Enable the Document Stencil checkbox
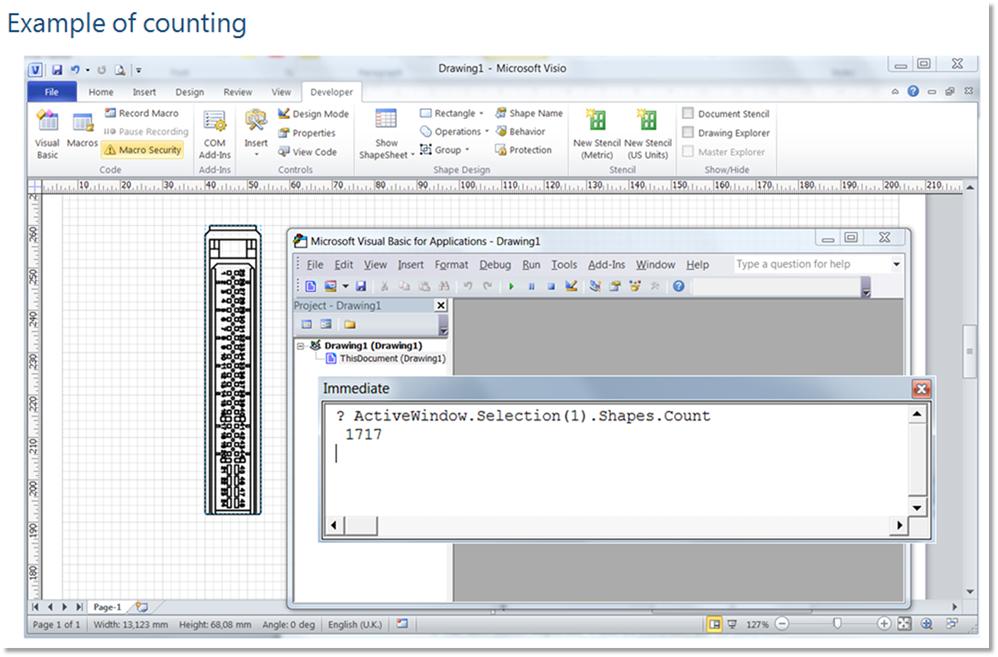This screenshot has height=657, width=998. tap(688, 113)
